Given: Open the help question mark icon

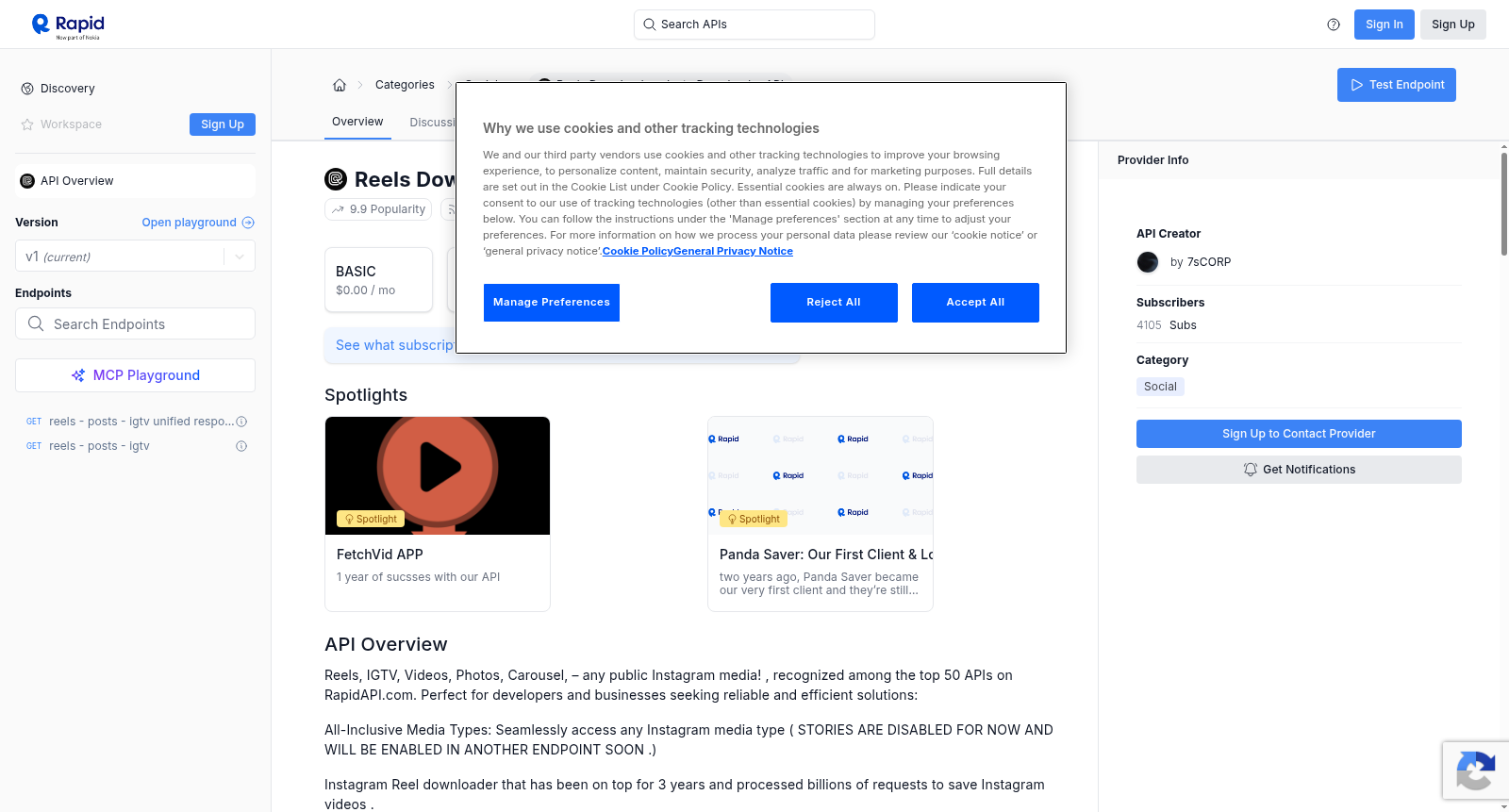Looking at the screenshot, I should (1334, 25).
